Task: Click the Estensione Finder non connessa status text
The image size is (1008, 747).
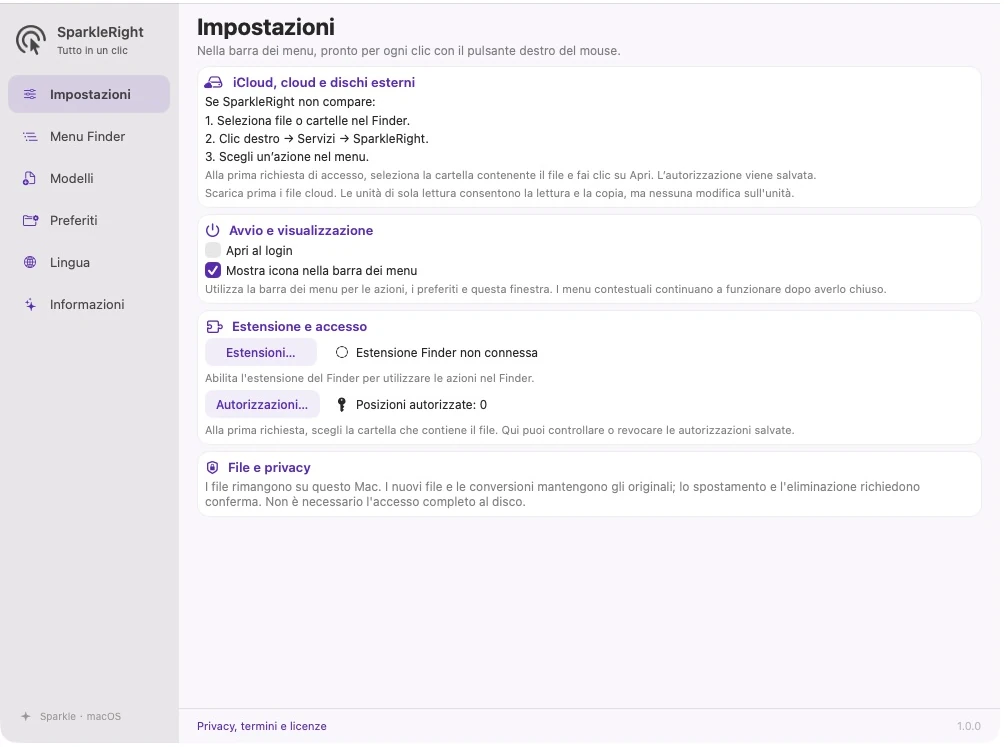Action: click(447, 352)
